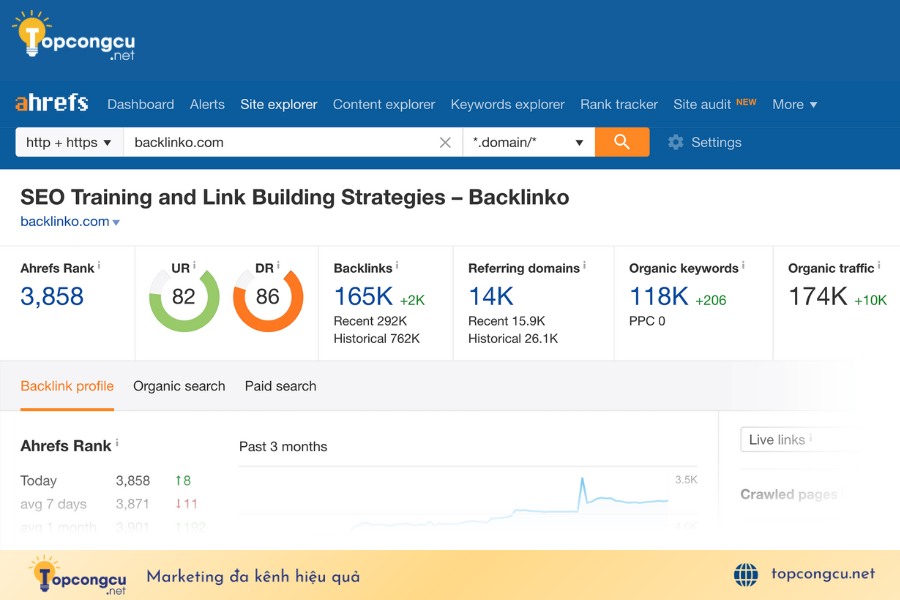Click the backlinko.com domain link
This screenshot has height=600, width=900.
[x=65, y=222]
